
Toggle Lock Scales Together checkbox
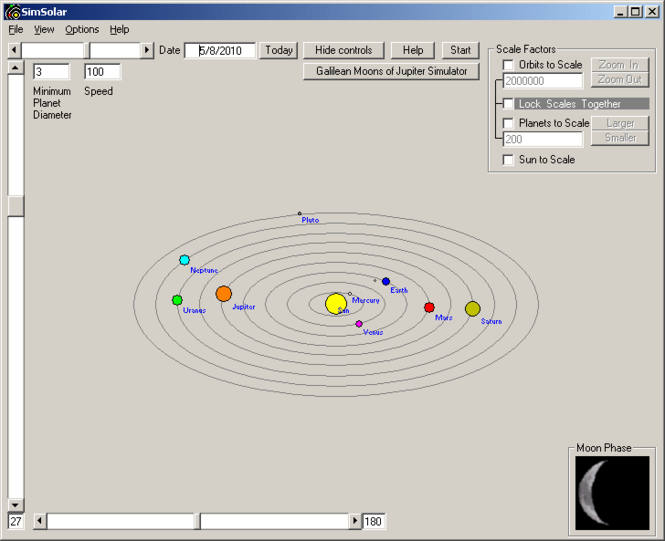(508, 103)
